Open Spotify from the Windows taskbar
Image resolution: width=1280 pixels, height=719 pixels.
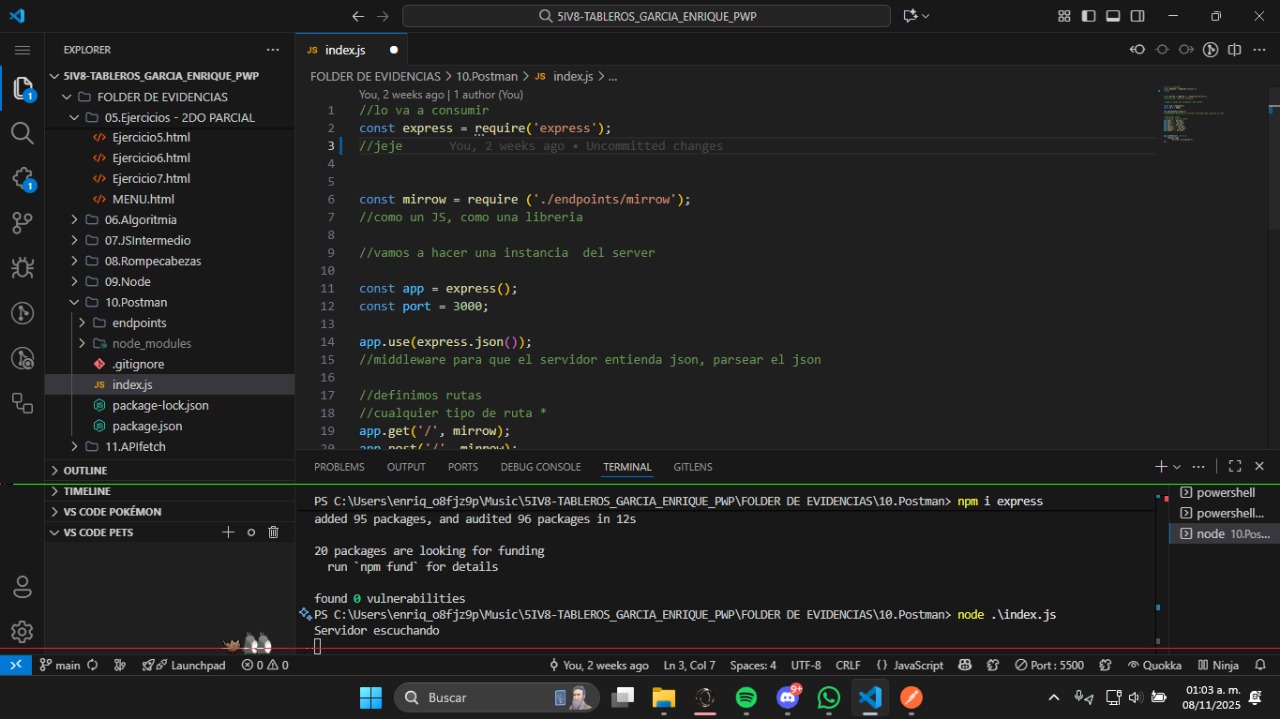(x=746, y=697)
